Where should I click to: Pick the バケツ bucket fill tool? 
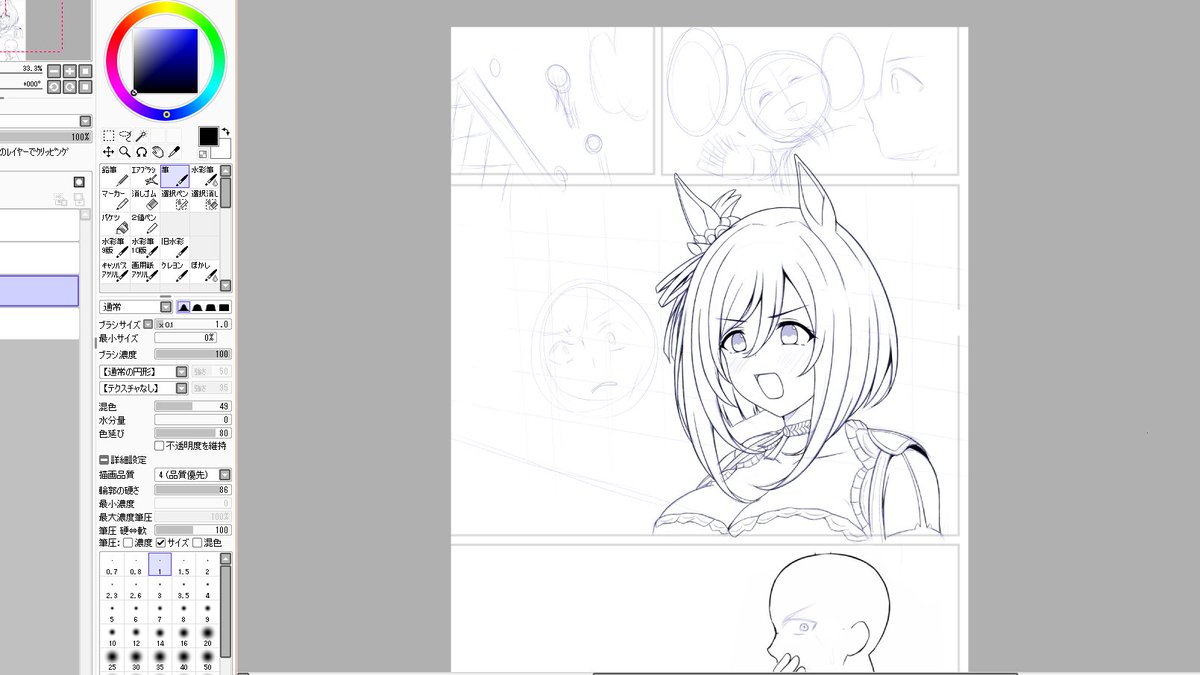coord(114,225)
